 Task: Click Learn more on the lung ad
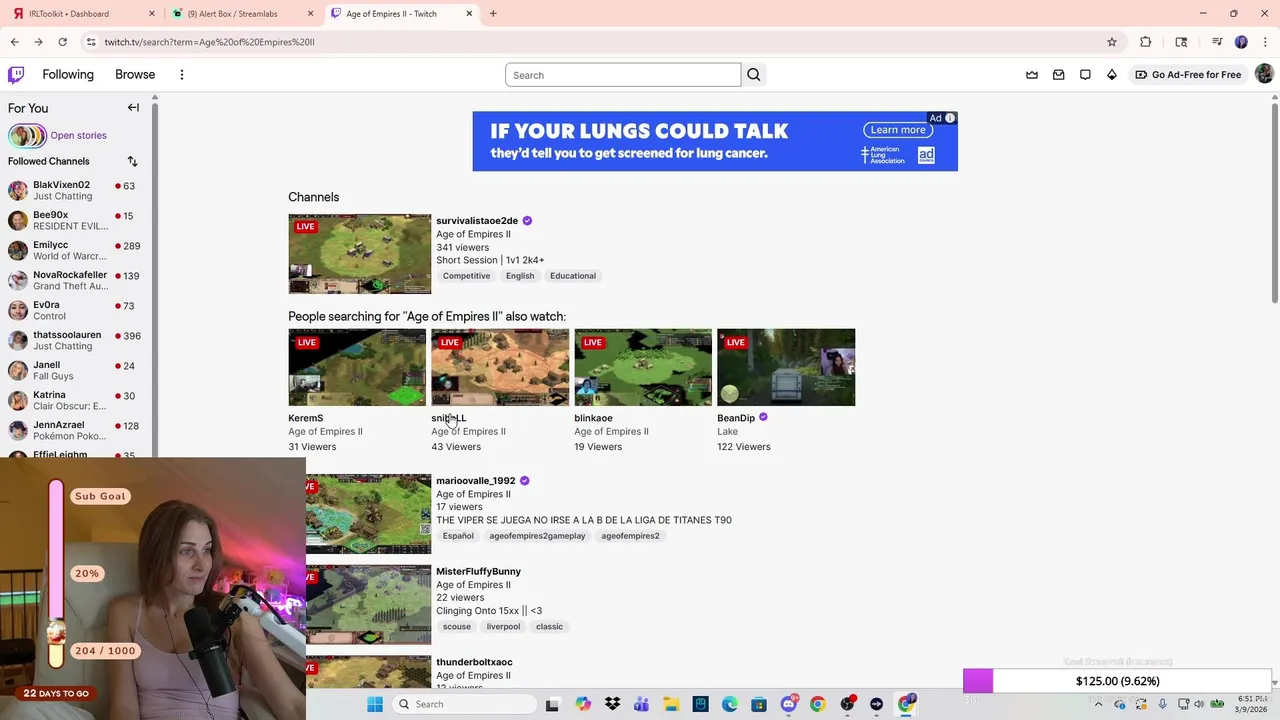(898, 130)
